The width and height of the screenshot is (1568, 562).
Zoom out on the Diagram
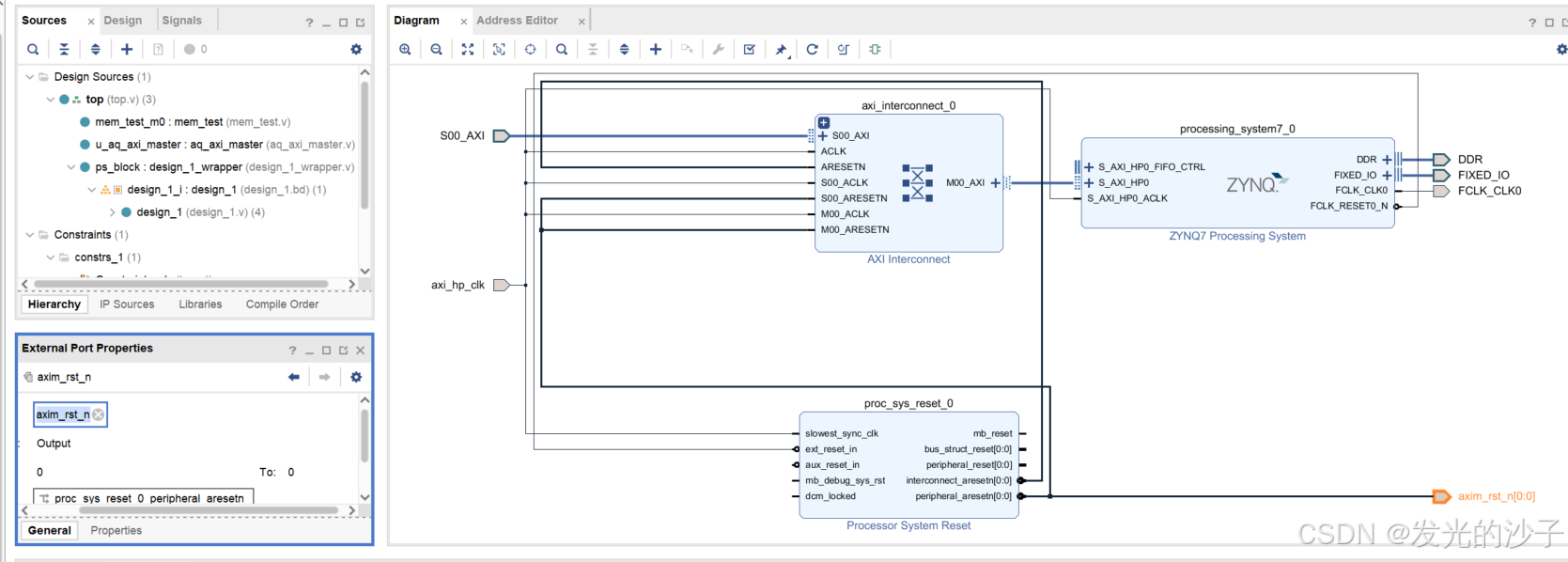[436, 49]
